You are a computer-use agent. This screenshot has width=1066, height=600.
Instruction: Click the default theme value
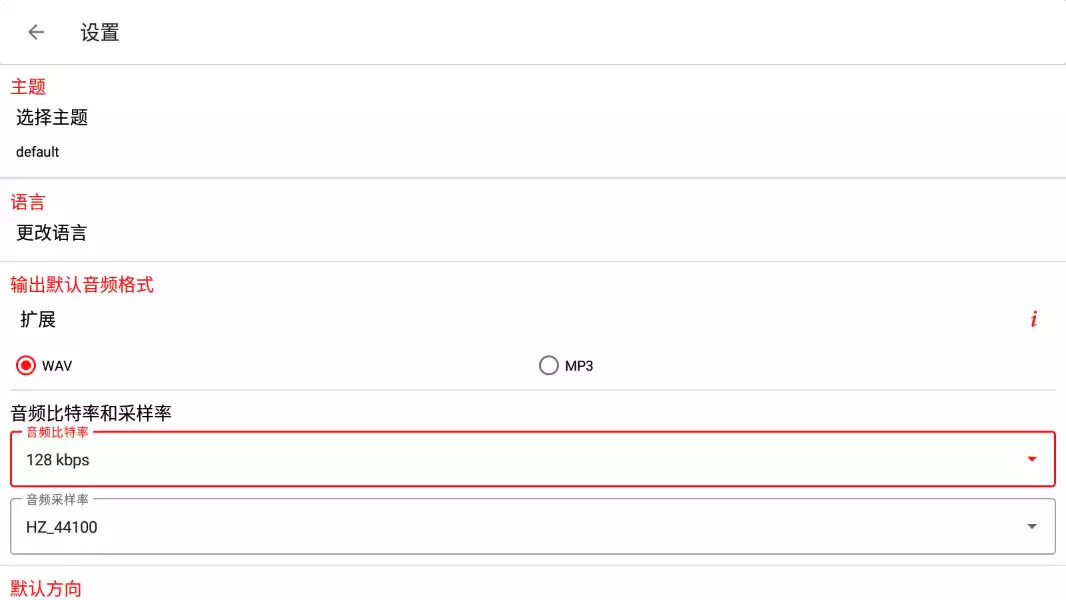tap(38, 152)
